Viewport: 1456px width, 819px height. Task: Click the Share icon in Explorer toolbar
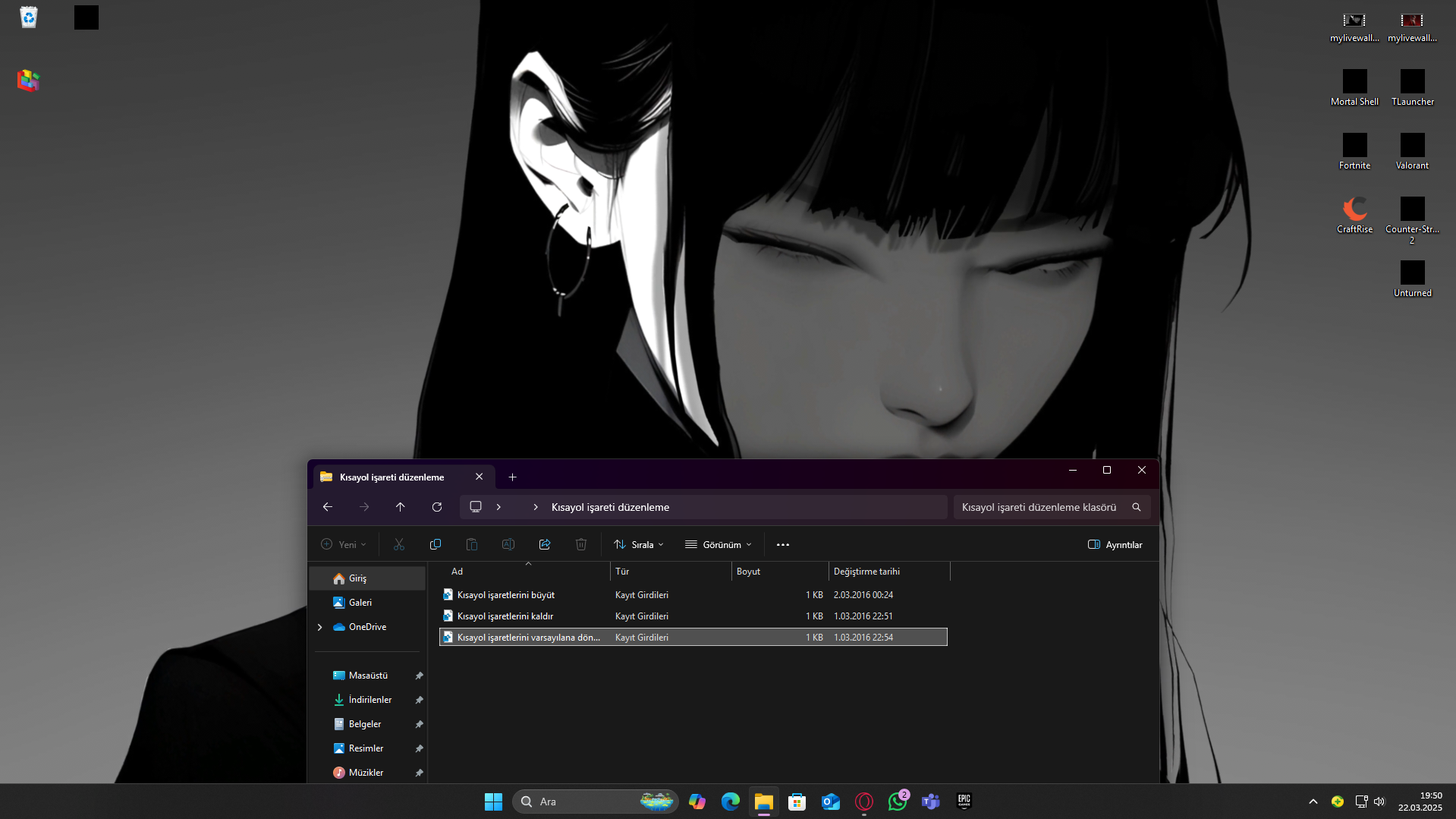545,544
